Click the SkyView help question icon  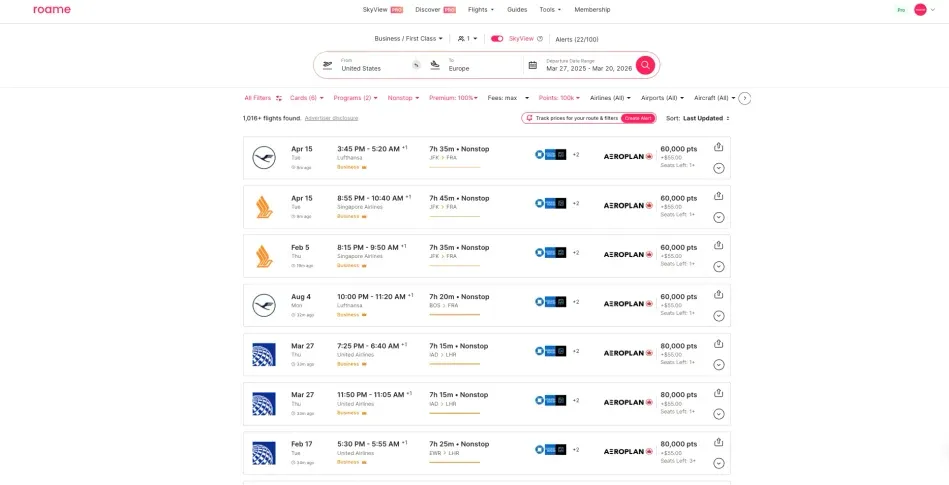pos(540,39)
